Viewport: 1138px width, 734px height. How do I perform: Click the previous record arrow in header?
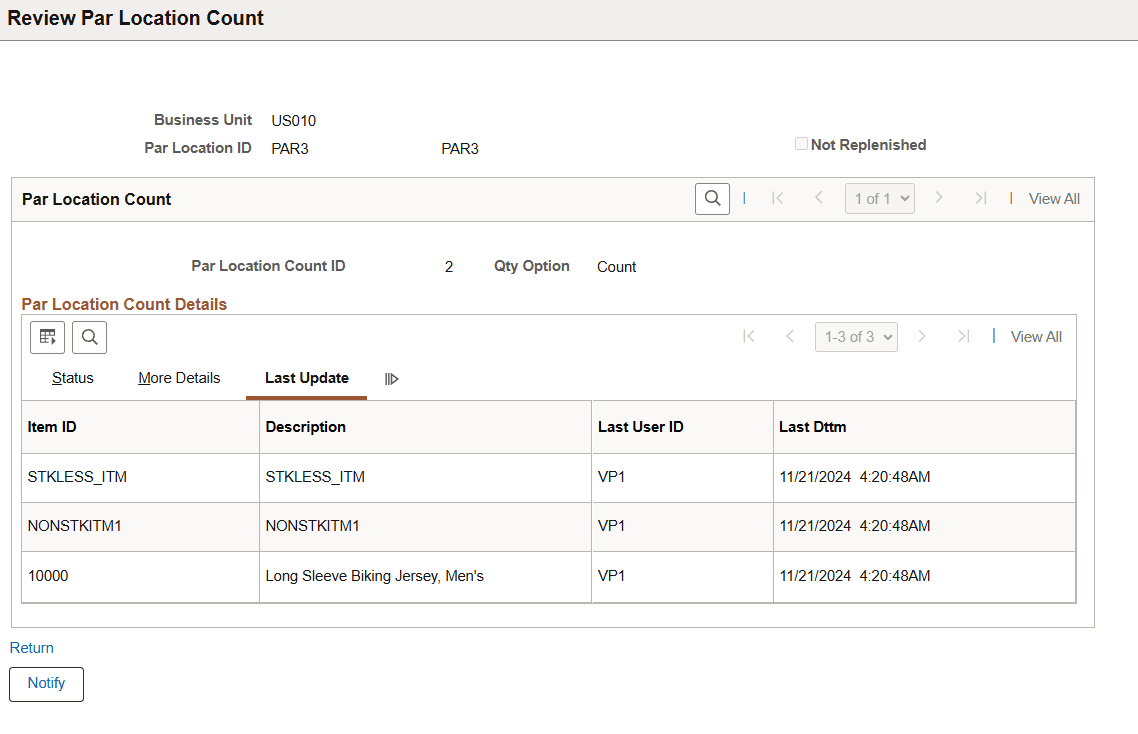tap(818, 198)
